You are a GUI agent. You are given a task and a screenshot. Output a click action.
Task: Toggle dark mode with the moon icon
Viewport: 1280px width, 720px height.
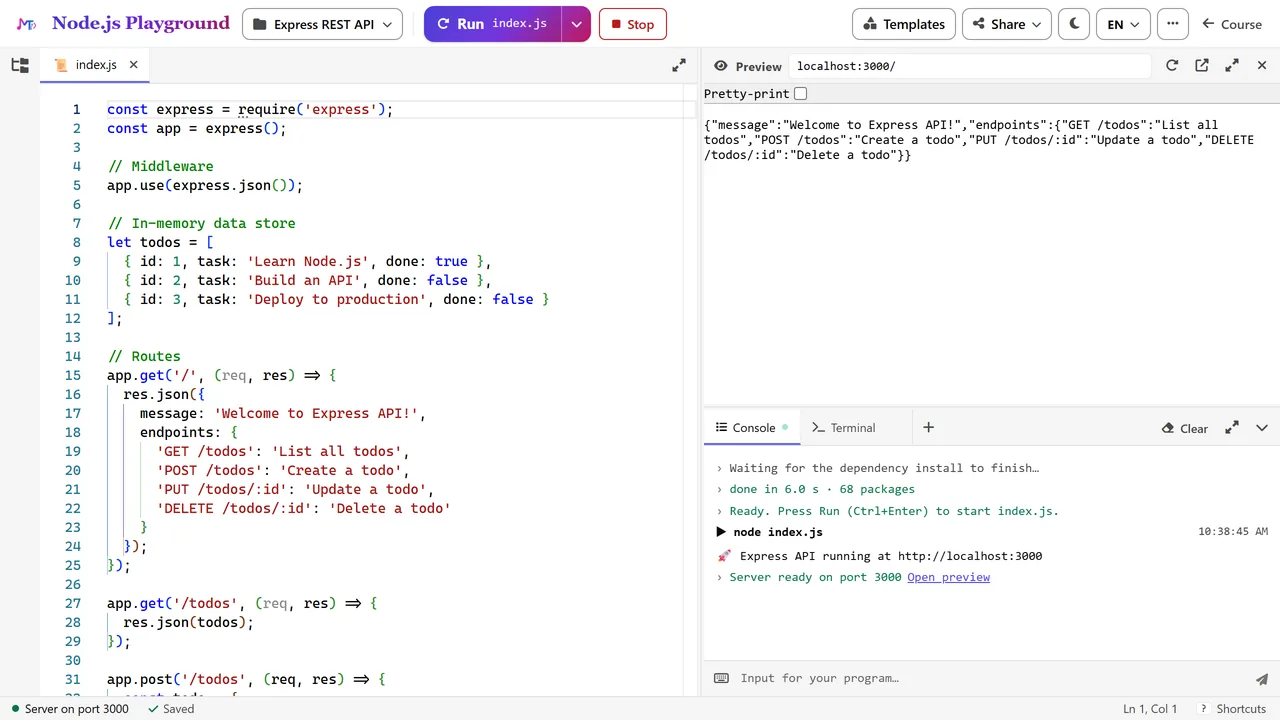point(1074,24)
